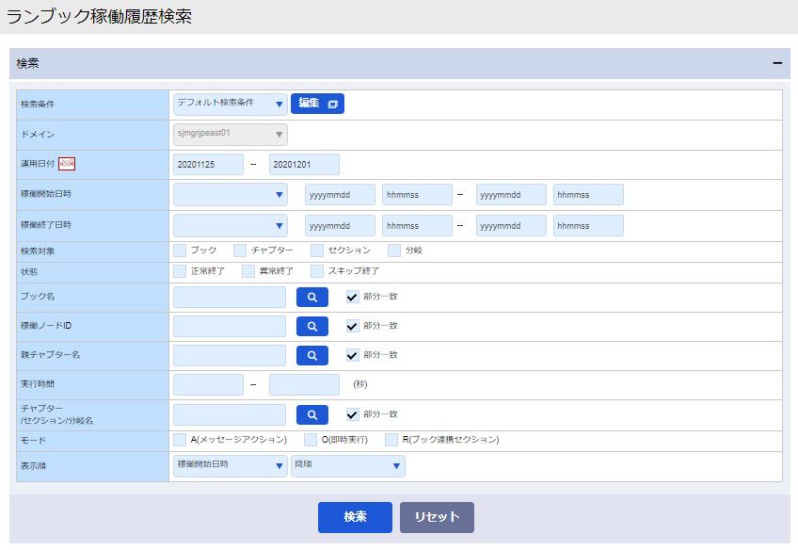Click 稼働開始日時 second hhmmss field
This screenshot has height=550, width=798.
point(588,195)
